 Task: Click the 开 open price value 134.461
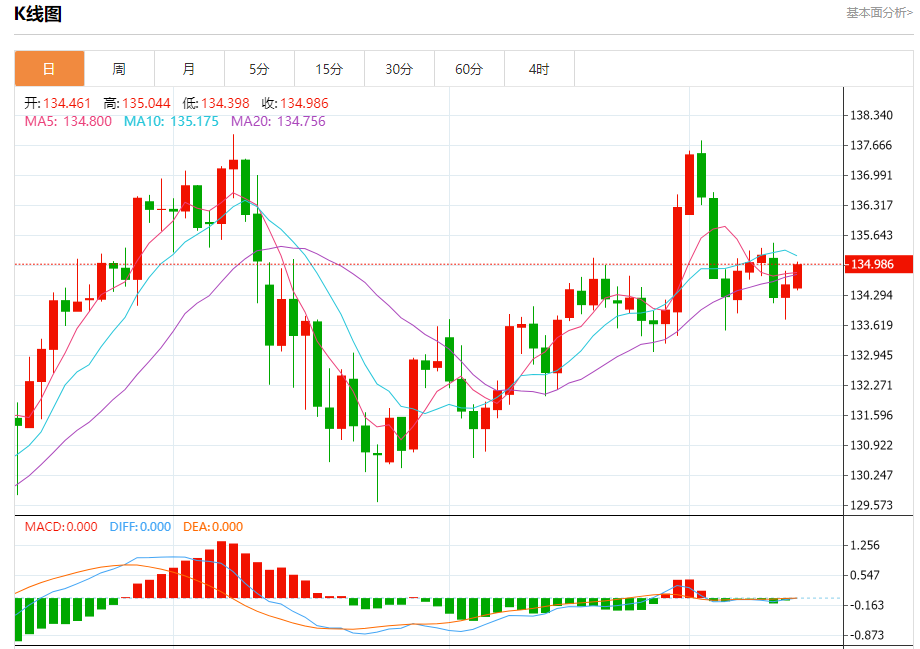click(67, 103)
